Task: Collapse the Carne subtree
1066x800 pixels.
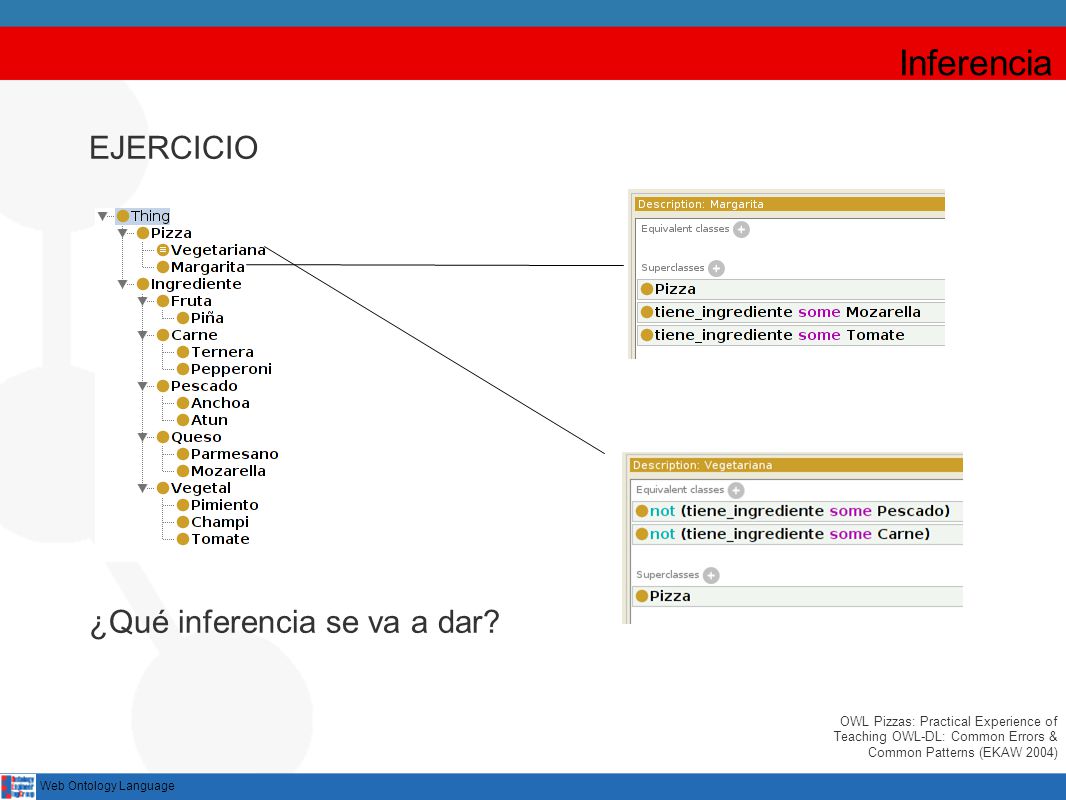Action: [x=143, y=335]
